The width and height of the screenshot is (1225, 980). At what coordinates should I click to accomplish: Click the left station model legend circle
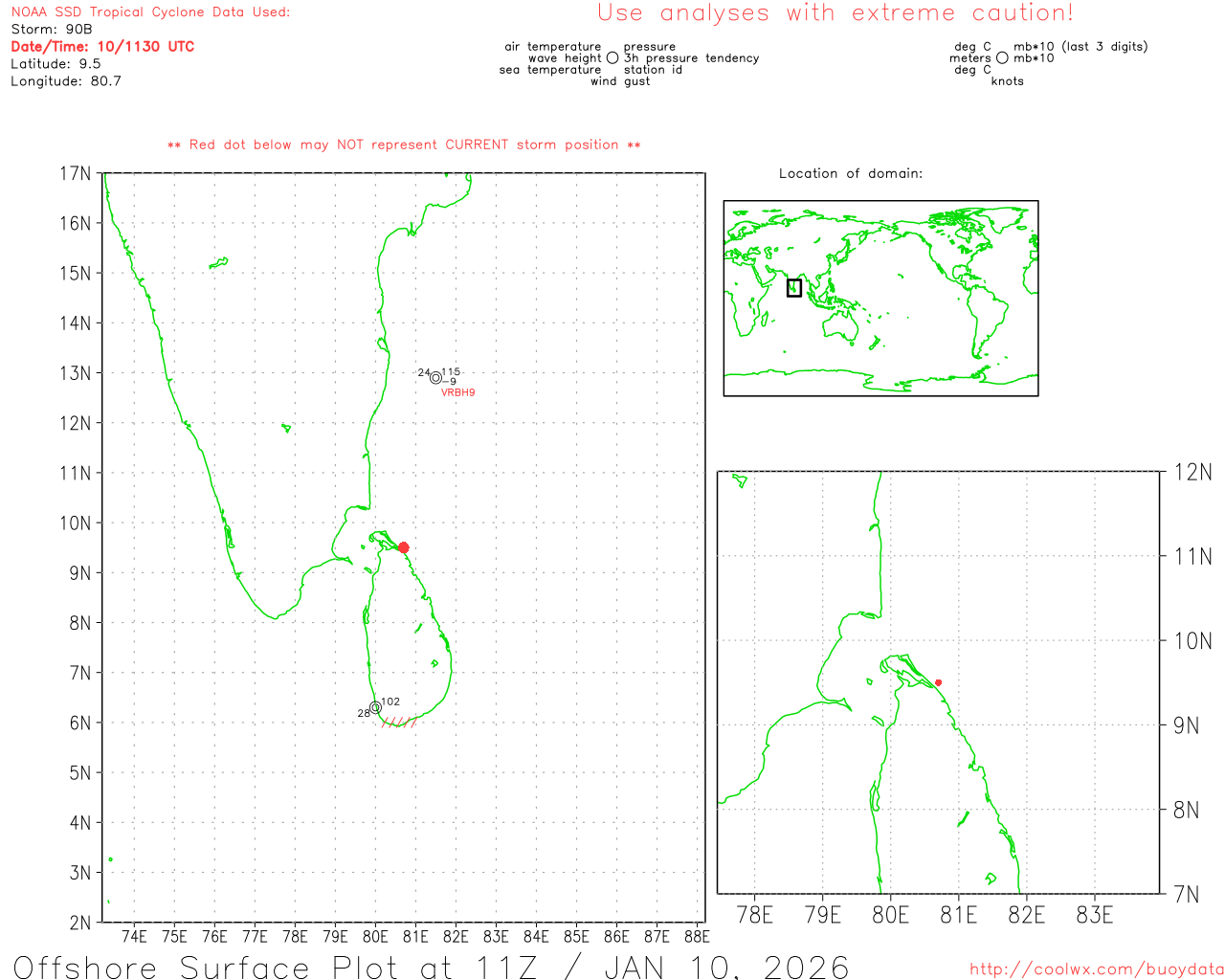click(x=612, y=58)
